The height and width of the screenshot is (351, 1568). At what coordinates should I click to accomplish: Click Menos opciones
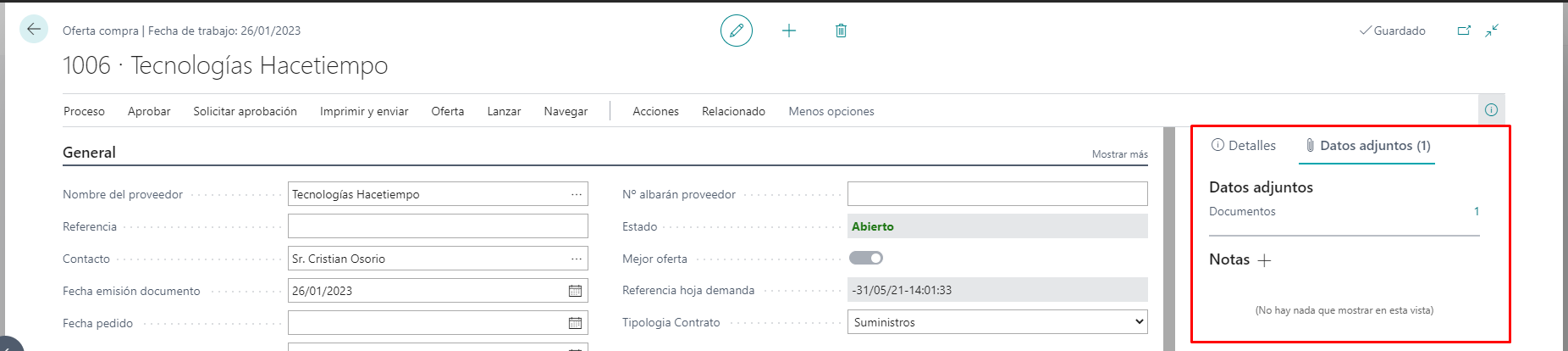[x=831, y=111]
